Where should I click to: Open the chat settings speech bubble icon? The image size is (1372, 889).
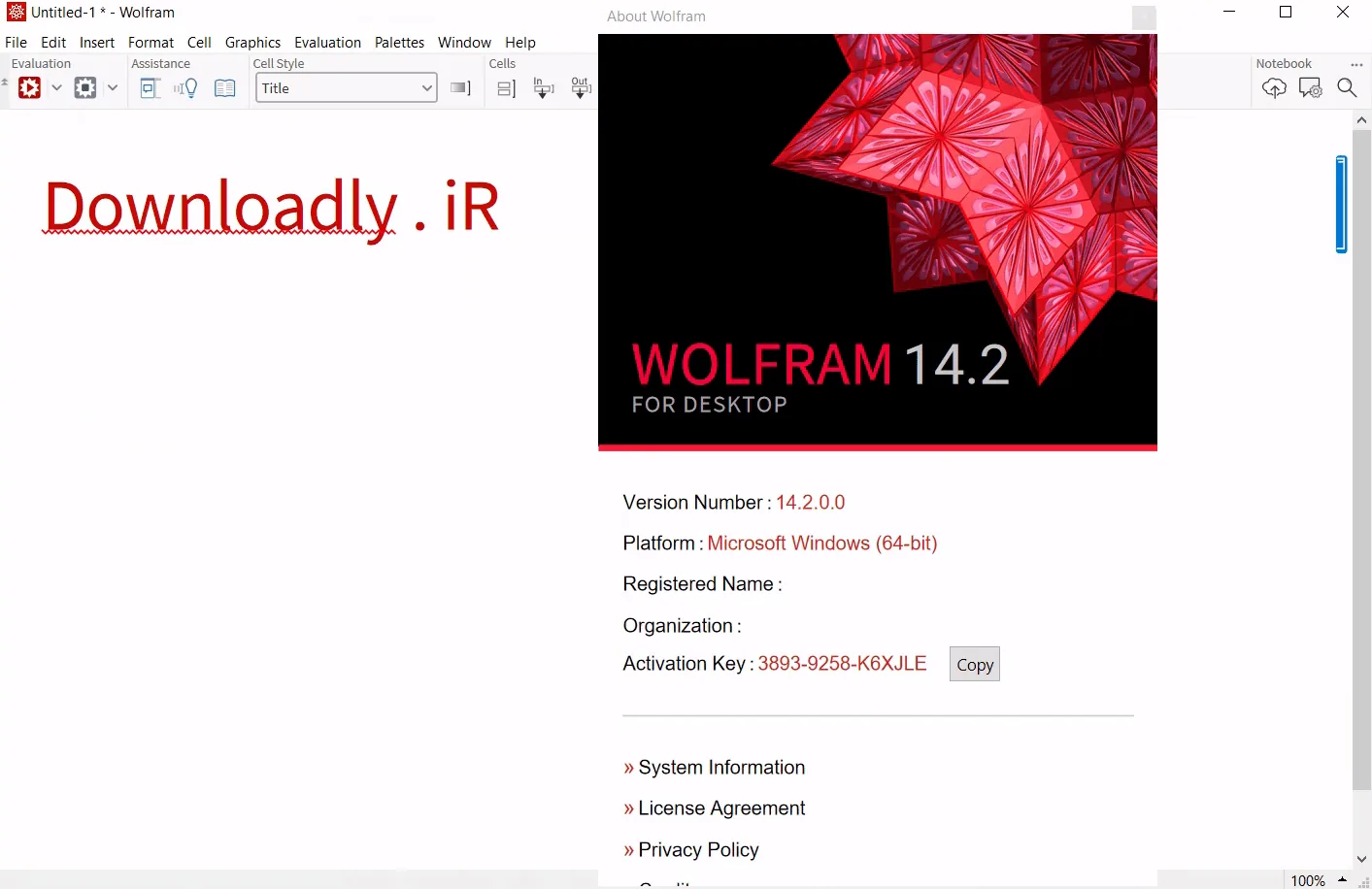1311,88
